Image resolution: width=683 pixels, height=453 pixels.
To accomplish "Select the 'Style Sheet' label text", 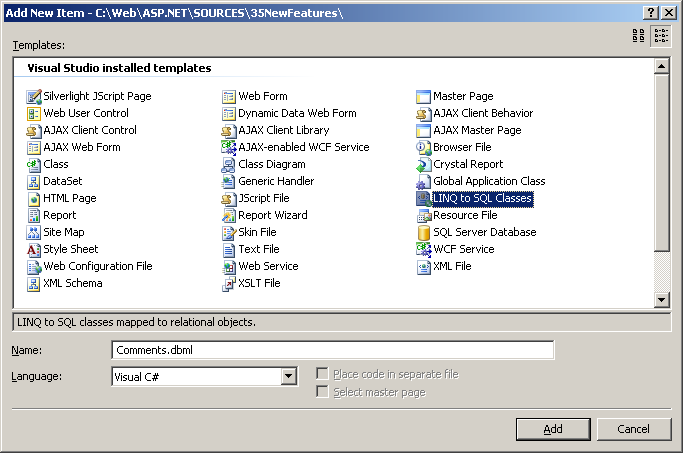I will coord(71,249).
